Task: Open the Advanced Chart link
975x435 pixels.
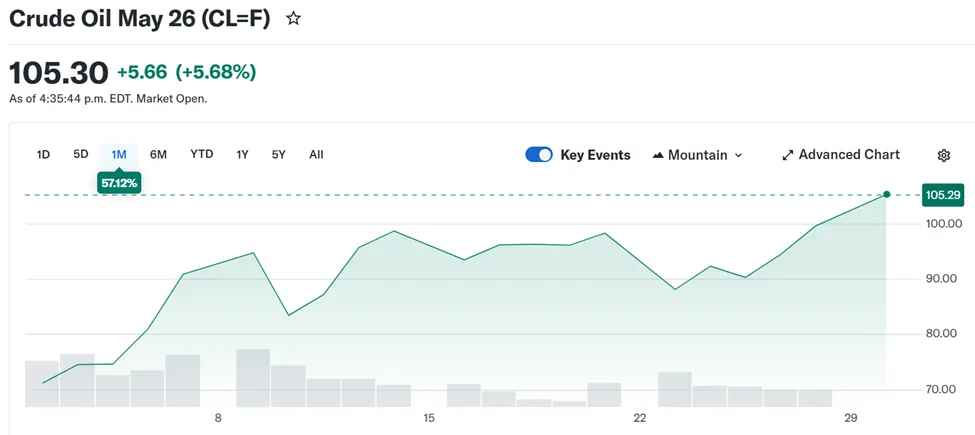Action: [x=849, y=155]
